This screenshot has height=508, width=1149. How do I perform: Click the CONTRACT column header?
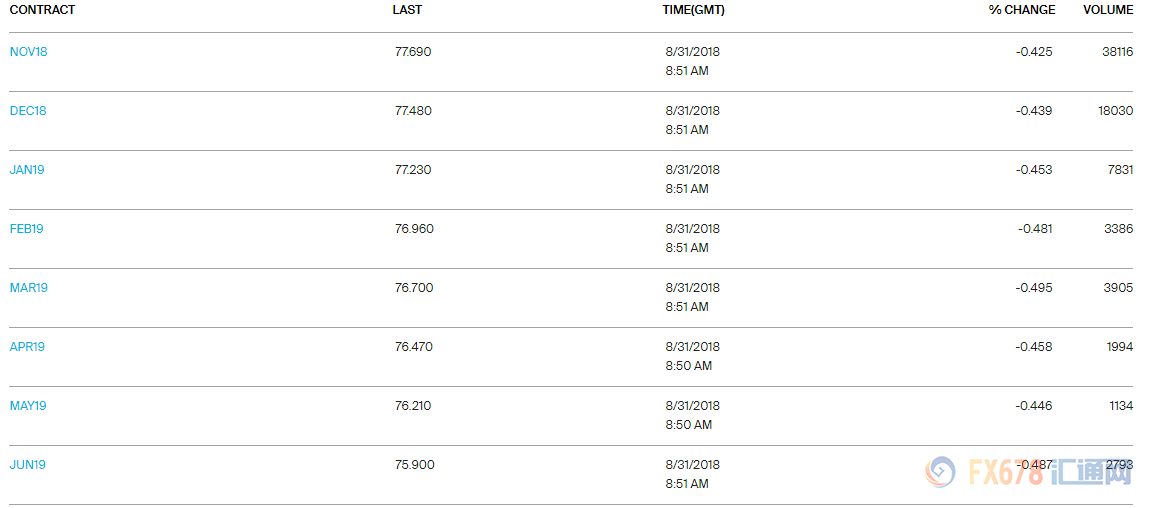pyautogui.click(x=43, y=10)
